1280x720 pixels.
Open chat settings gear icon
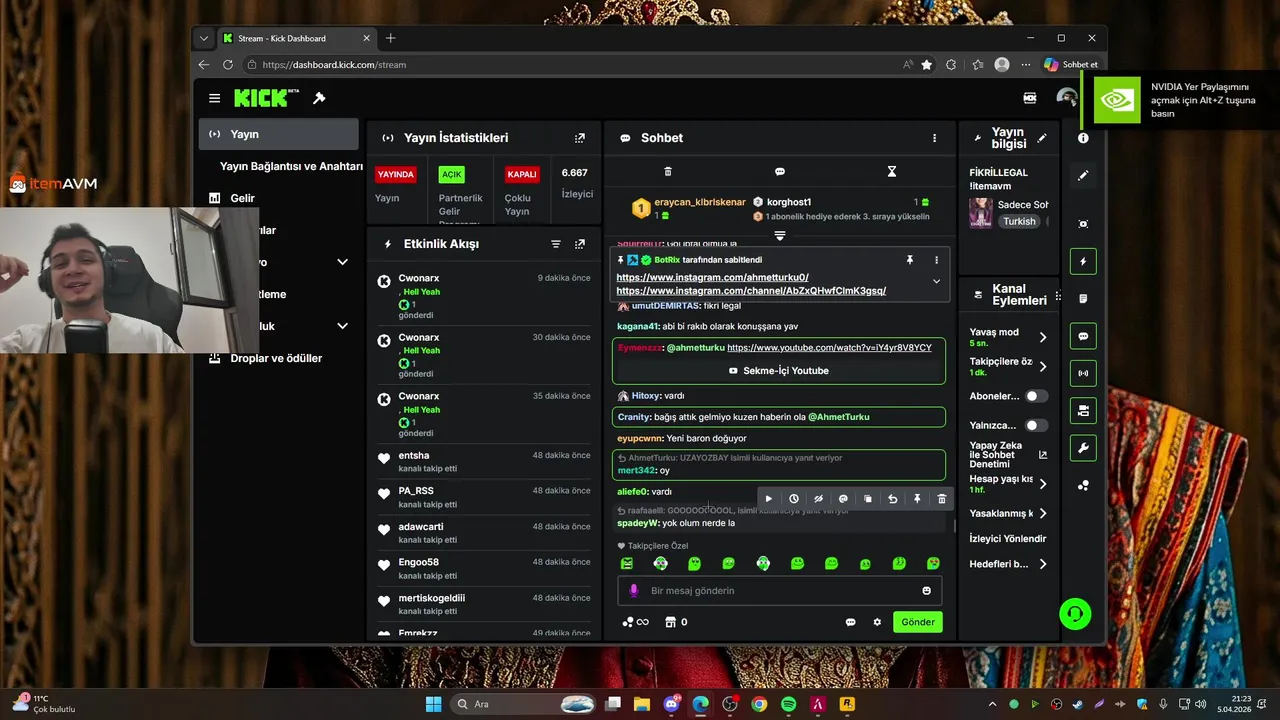(x=877, y=622)
